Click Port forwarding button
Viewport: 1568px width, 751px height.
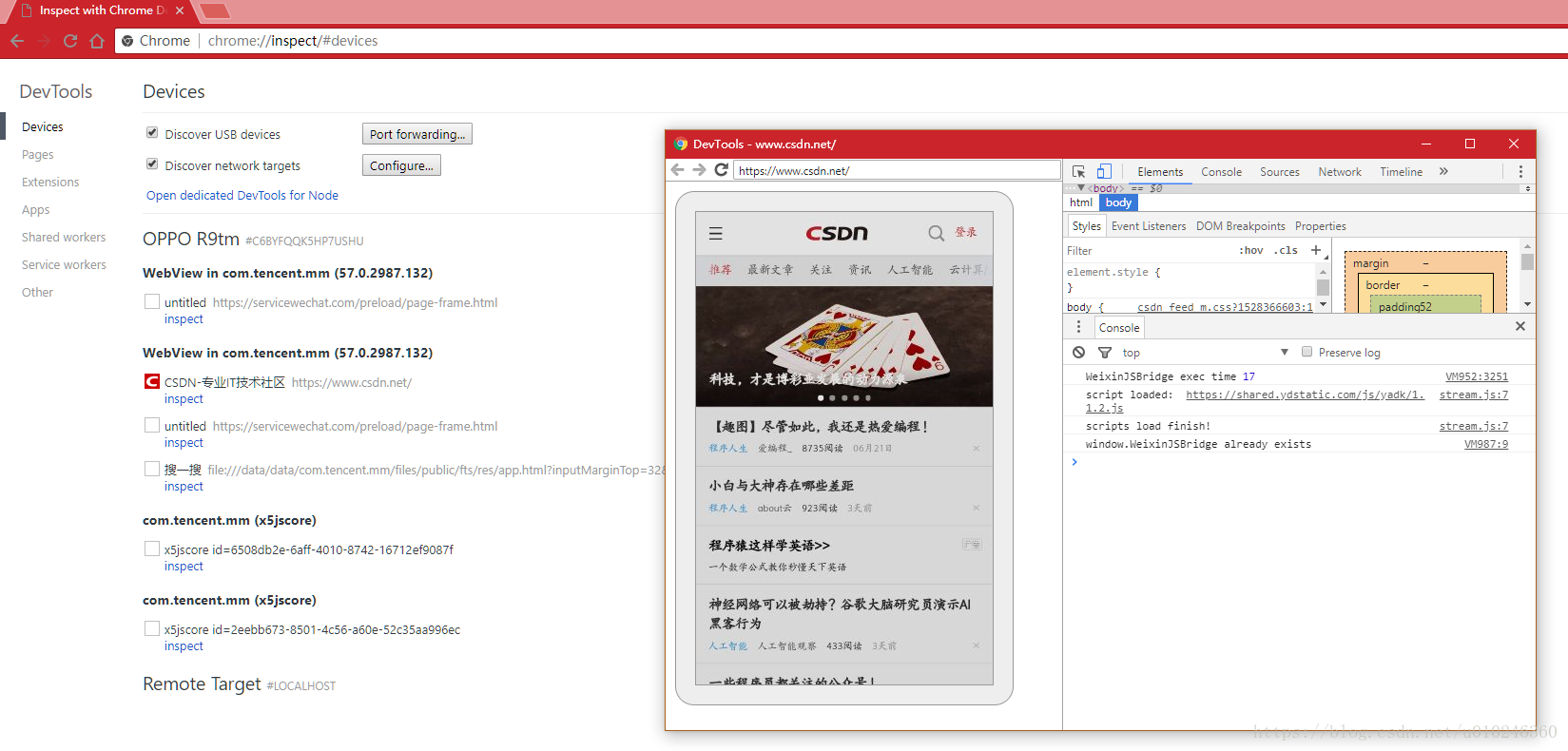point(417,134)
